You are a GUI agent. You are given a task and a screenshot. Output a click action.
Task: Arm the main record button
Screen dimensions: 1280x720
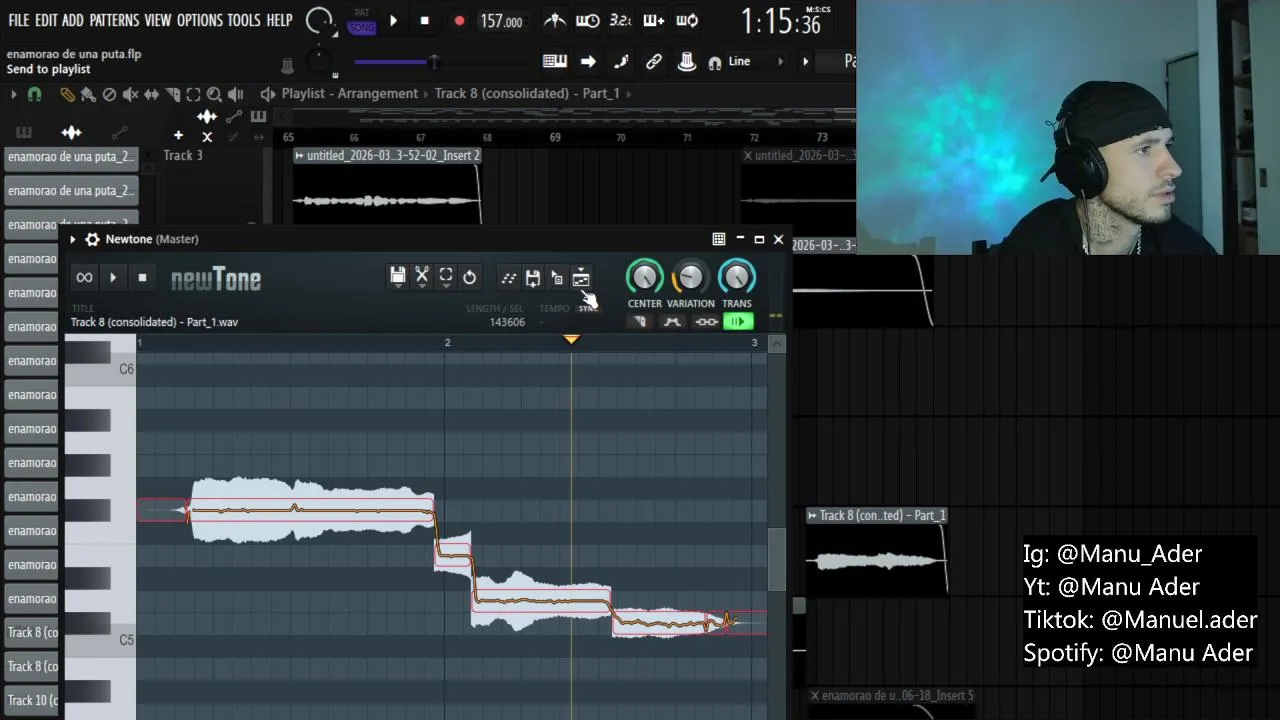[x=459, y=21]
